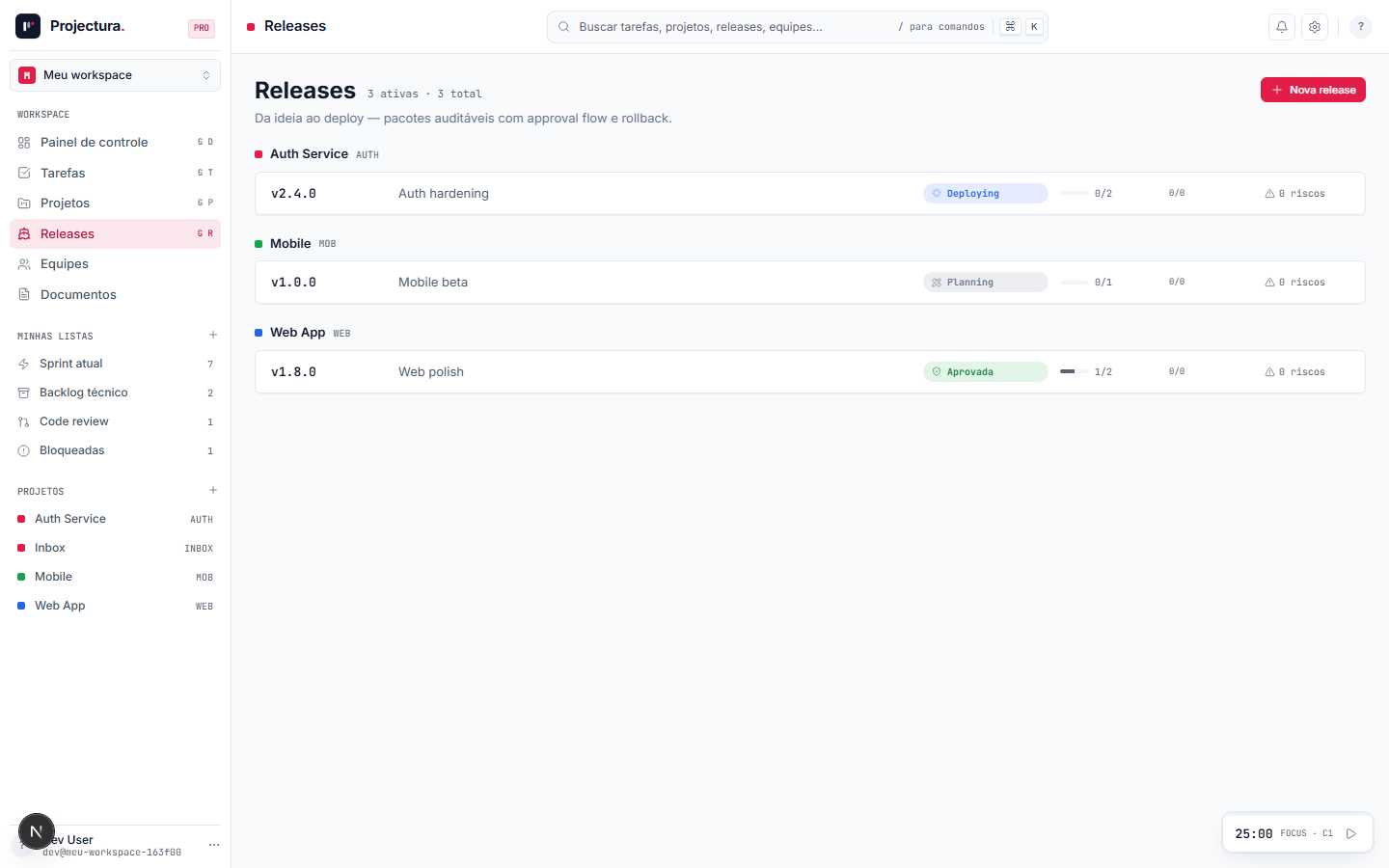Open the Web App project in sidebar

pyautogui.click(x=115, y=606)
